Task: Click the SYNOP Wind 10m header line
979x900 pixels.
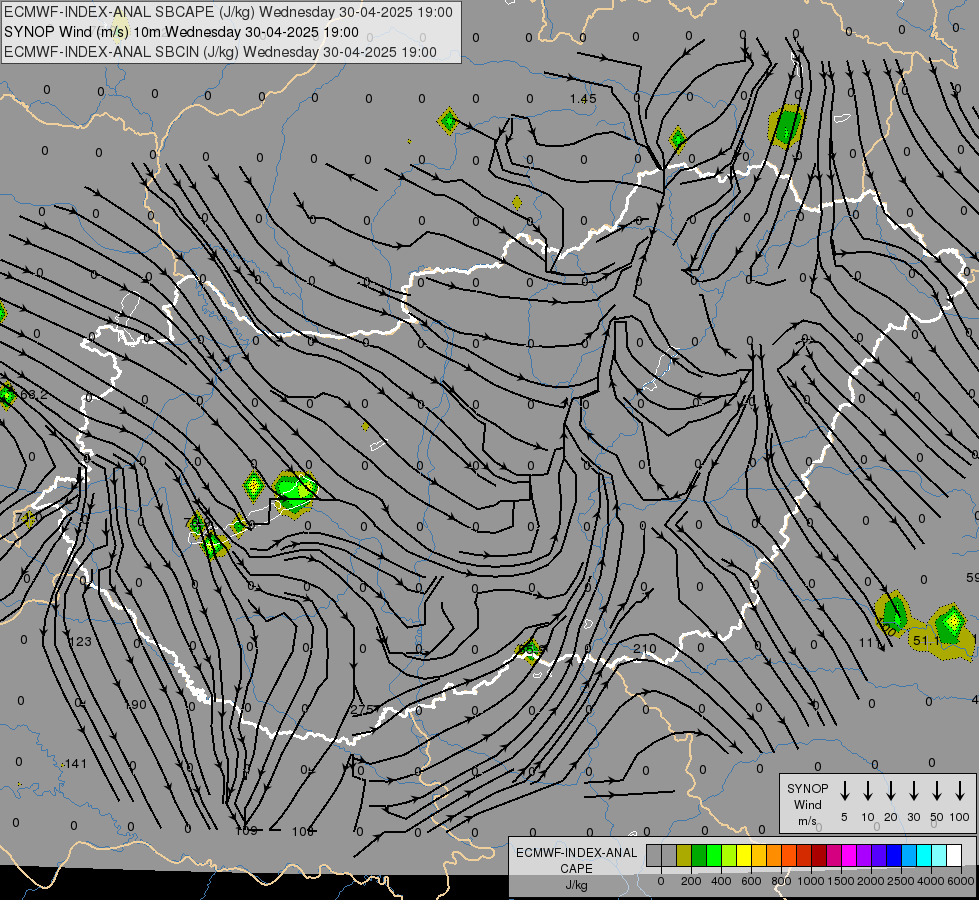Action: [x=181, y=32]
